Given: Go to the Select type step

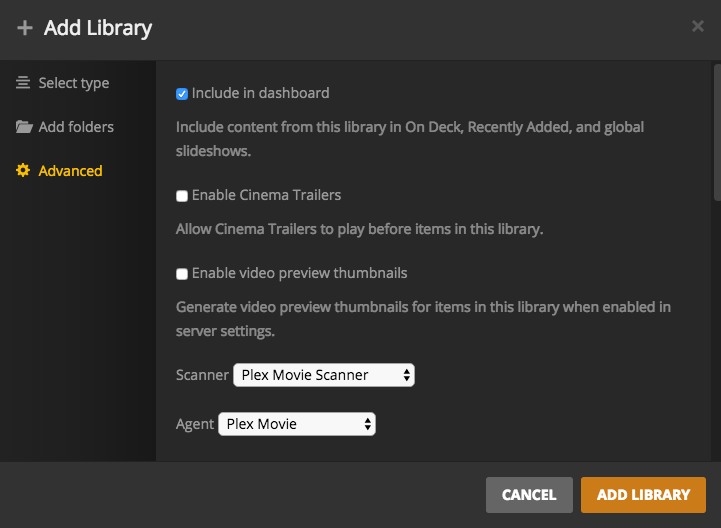Looking at the screenshot, I should (74, 83).
